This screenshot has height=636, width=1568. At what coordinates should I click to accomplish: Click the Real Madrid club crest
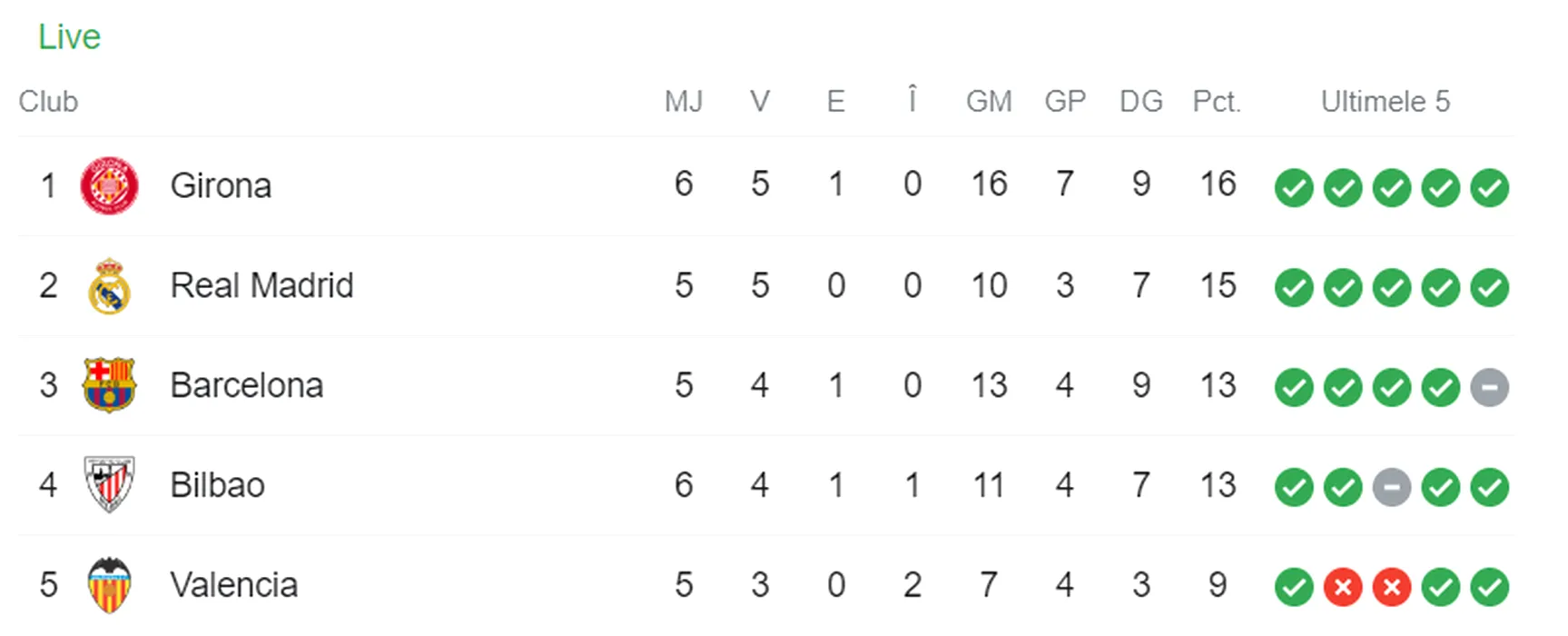[109, 286]
